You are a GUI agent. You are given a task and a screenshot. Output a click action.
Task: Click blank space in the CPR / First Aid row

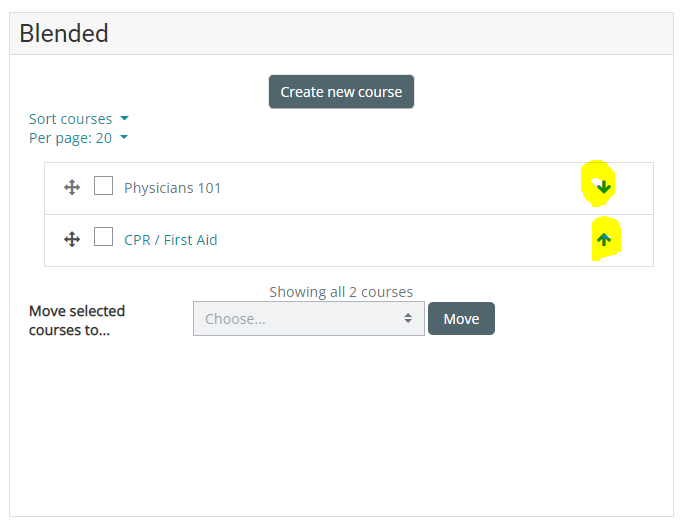[x=400, y=240]
